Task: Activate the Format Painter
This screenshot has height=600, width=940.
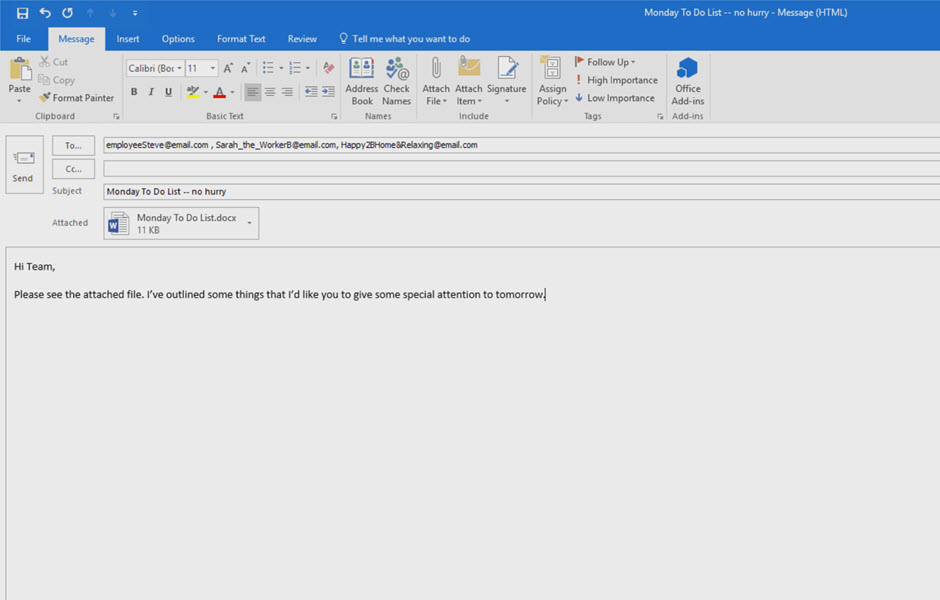Action: click(x=76, y=98)
